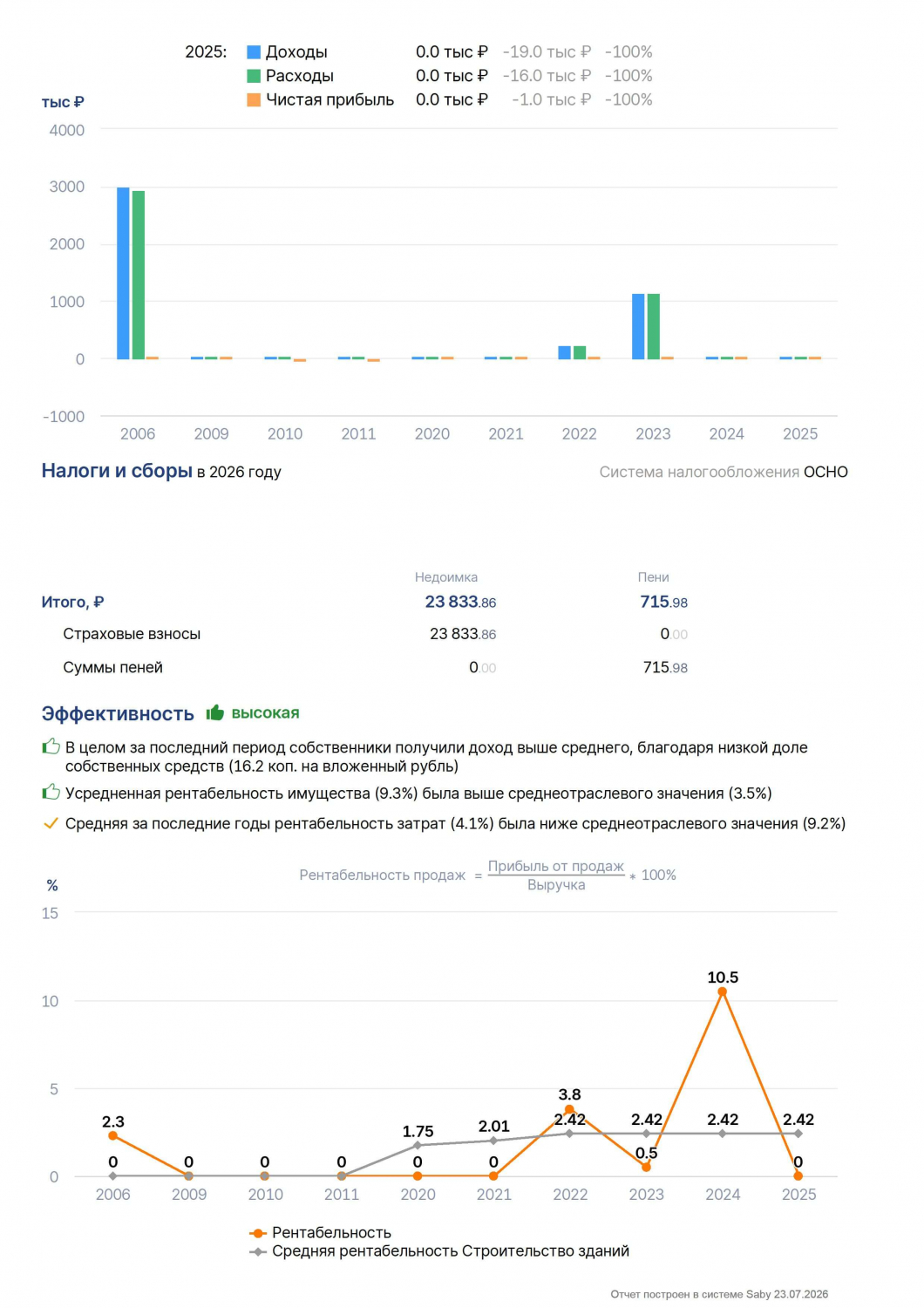Select the 10.5 data point for 2024
924x1308 pixels.
[722, 991]
